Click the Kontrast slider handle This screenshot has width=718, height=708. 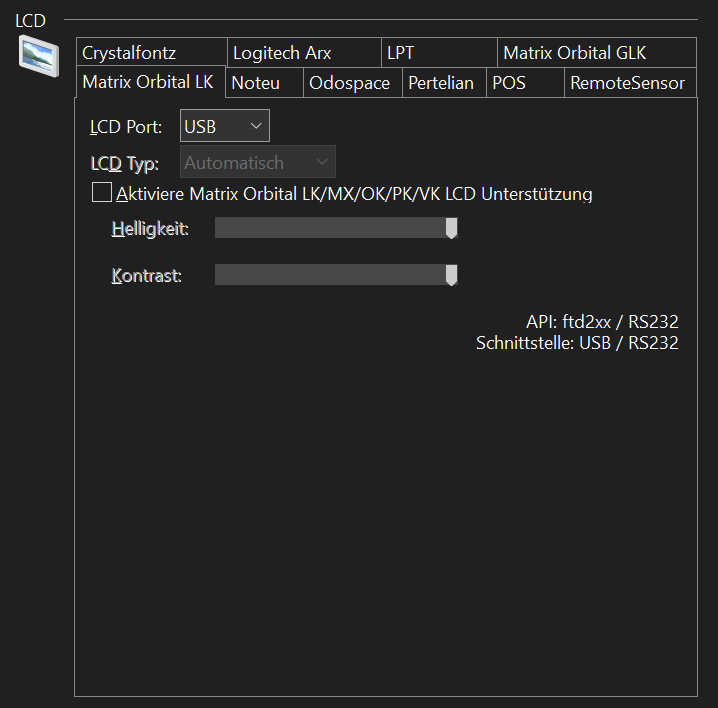click(x=451, y=275)
